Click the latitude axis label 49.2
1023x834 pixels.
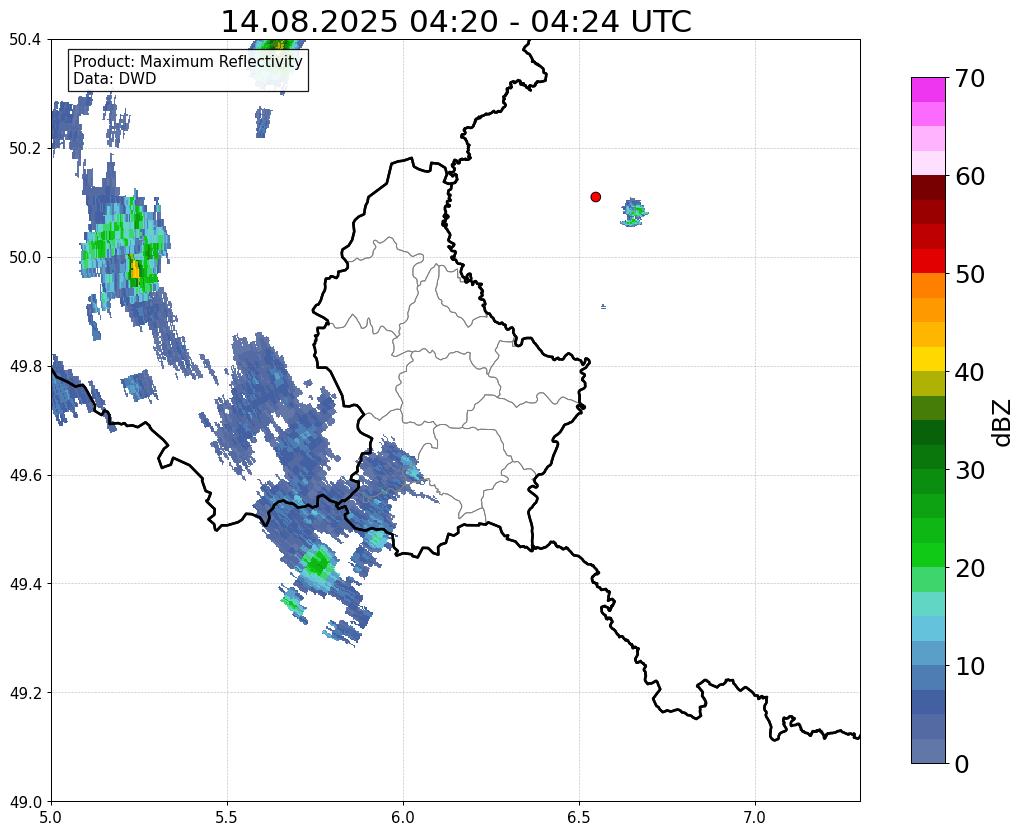point(25,693)
